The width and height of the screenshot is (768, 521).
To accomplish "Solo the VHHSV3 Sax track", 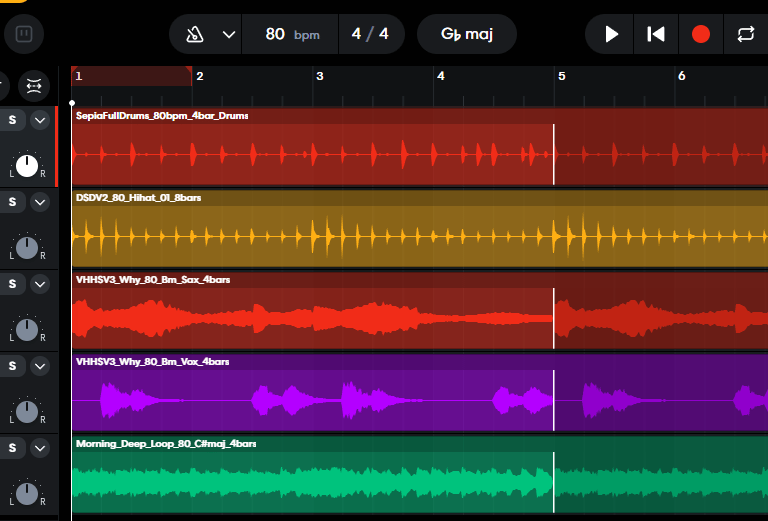I will click(x=12, y=284).
